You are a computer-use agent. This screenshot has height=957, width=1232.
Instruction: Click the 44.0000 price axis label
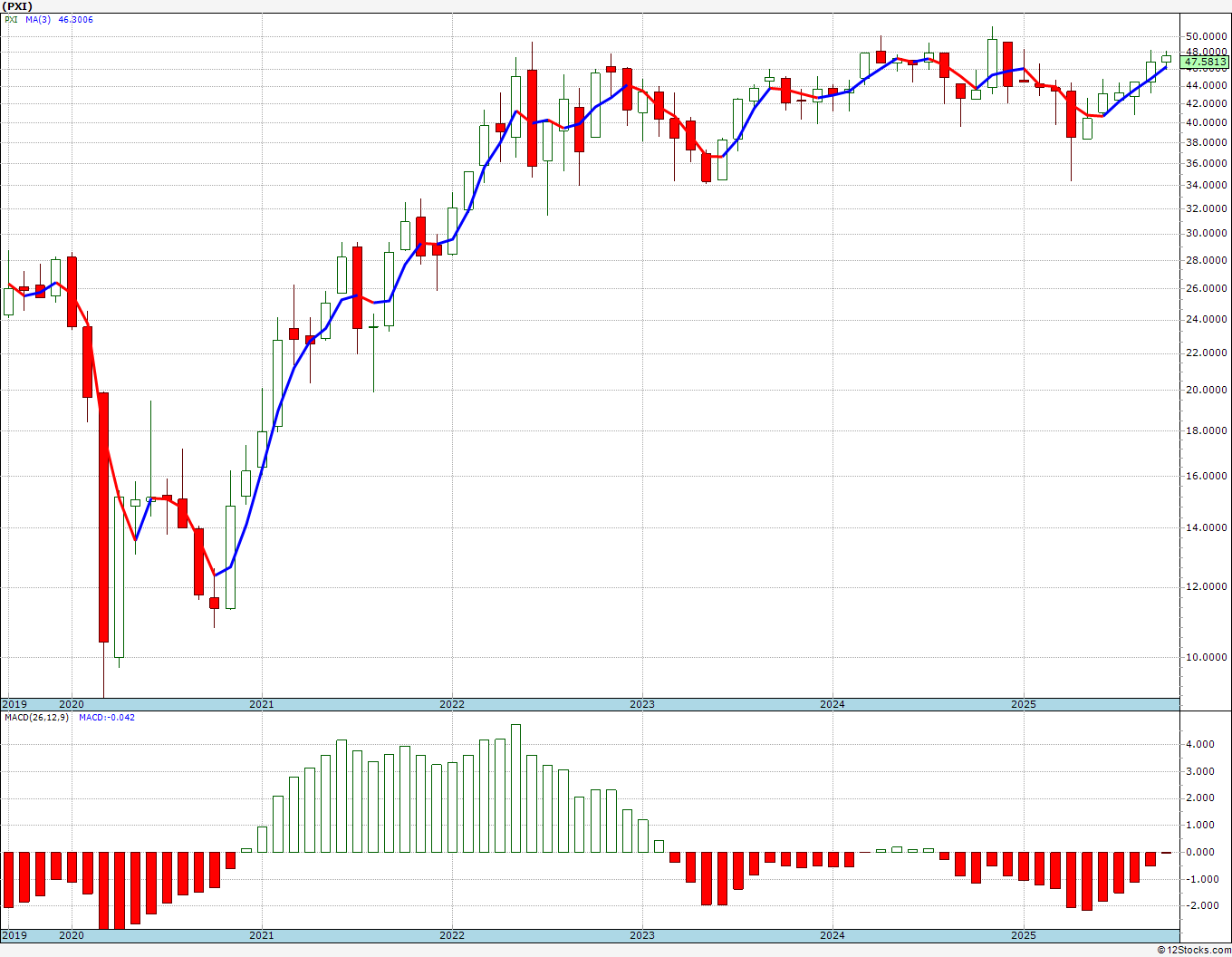click(x=1206, y=85)
